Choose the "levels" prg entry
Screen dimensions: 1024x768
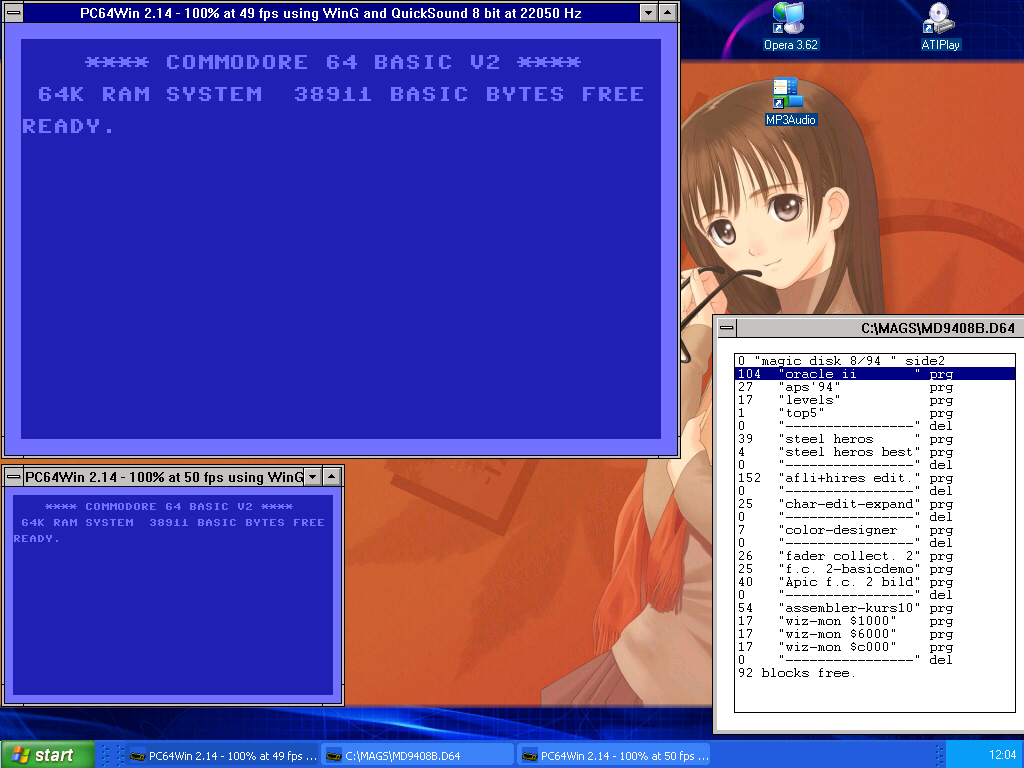[x=875, y=400]
